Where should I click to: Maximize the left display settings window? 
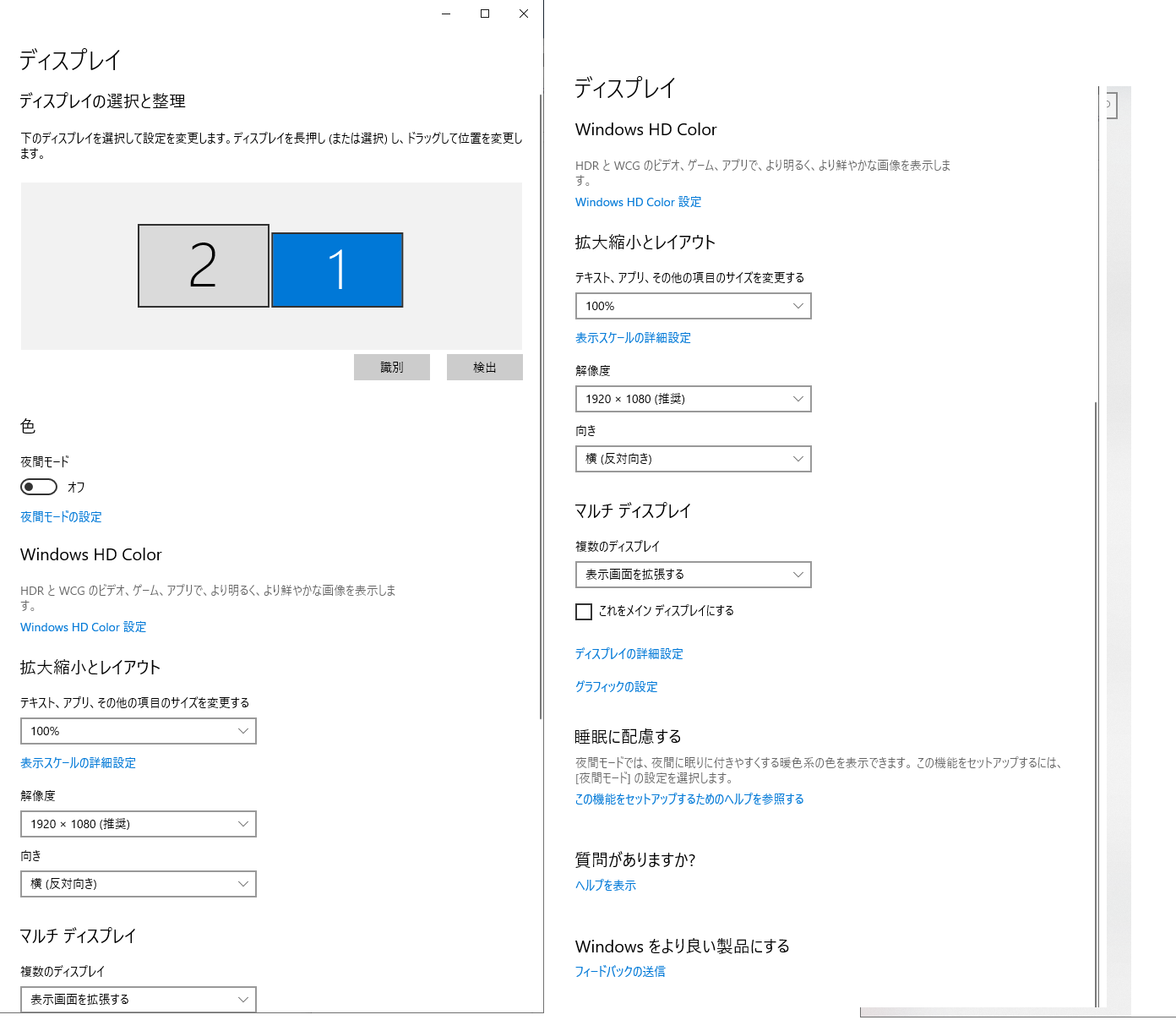(485, 14)
